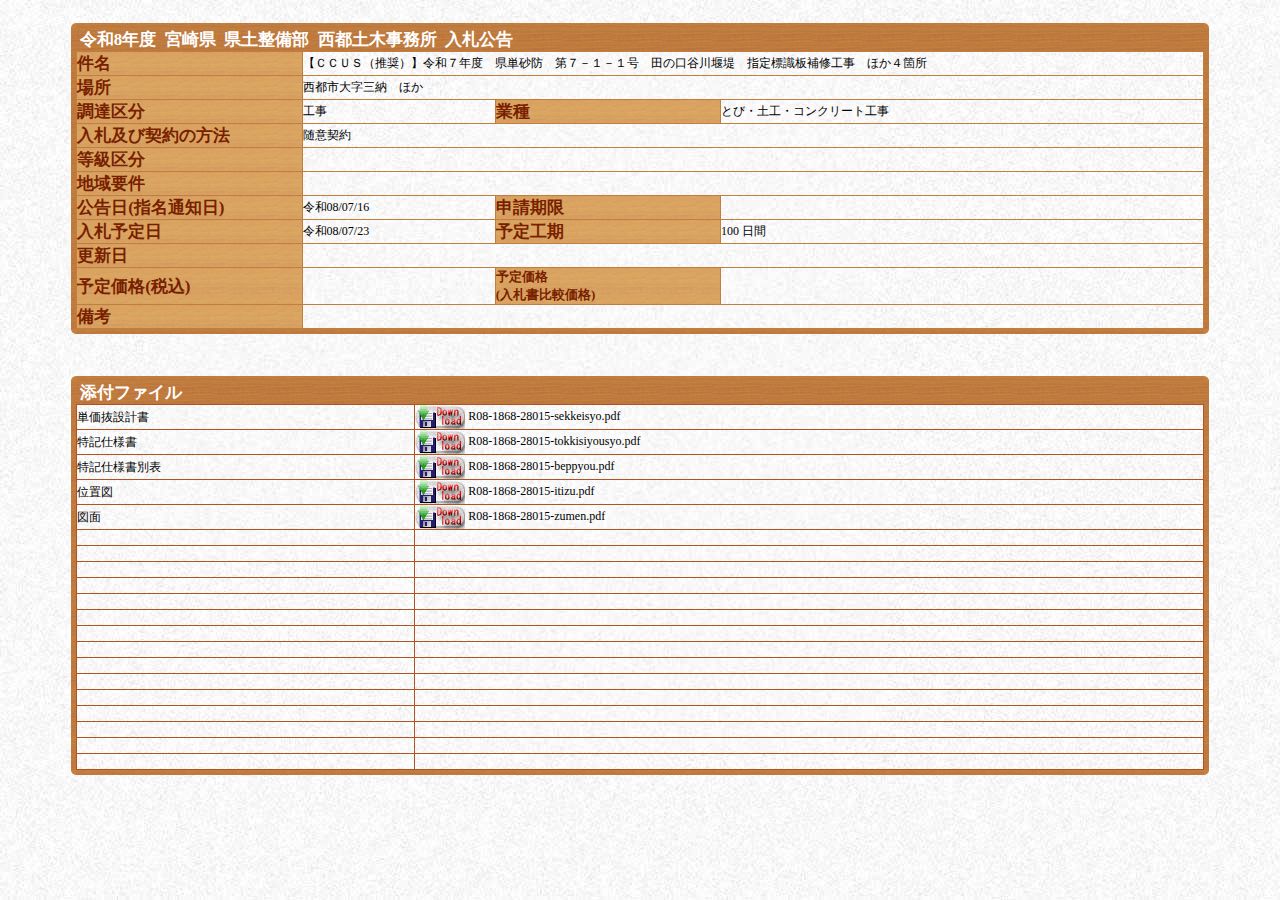1280x900 pixels.
Task: Click the 件名 project title text
Action: pyautogui.click(x=615, y=63)
